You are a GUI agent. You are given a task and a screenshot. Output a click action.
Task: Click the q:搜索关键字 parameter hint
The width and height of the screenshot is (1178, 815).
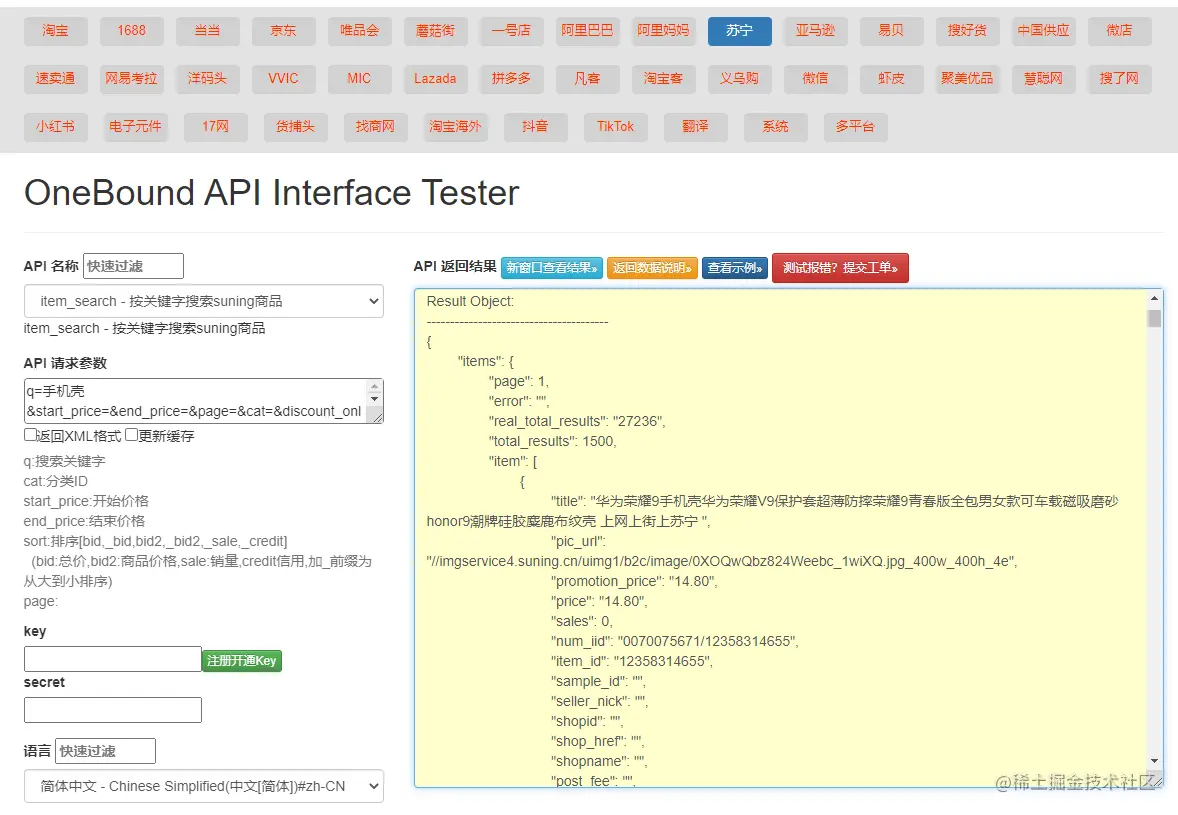point(65,461)
